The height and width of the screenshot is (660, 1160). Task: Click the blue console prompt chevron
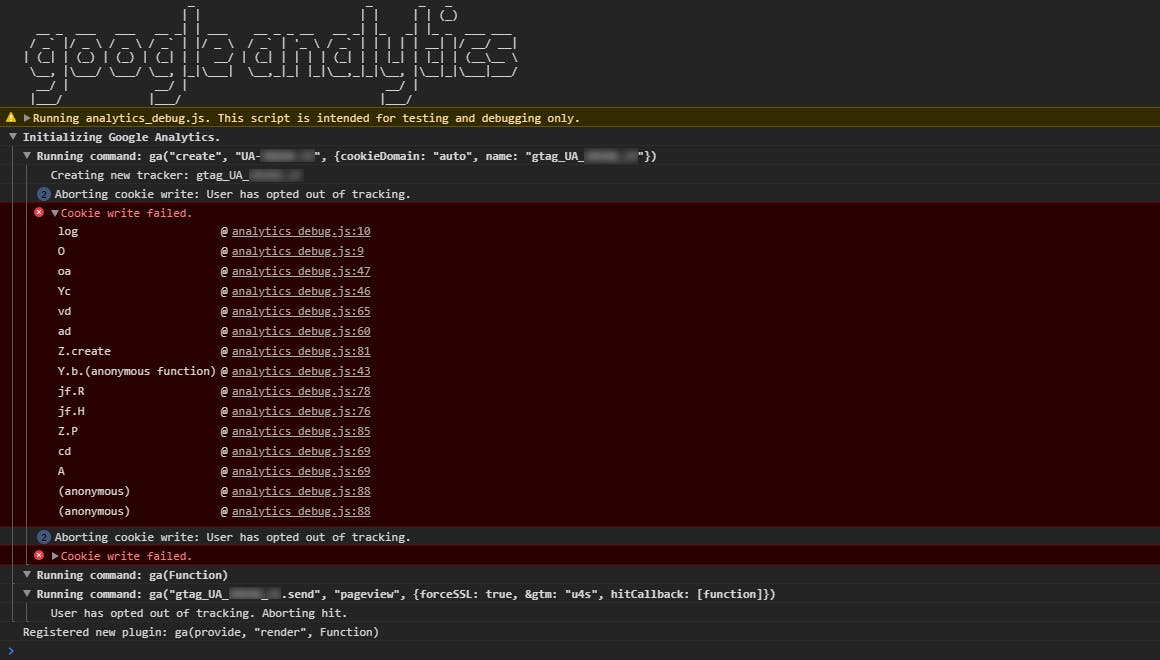(10, 651)
